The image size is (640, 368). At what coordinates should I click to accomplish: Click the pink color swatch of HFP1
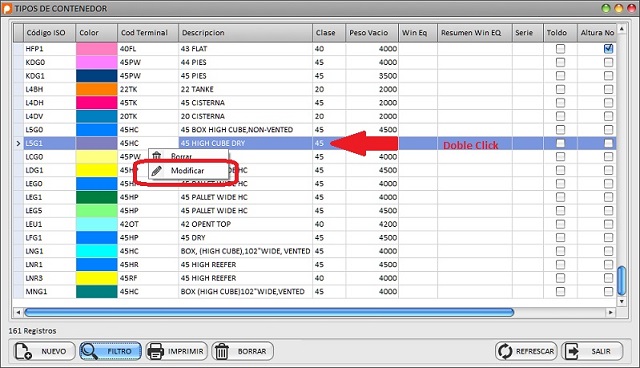[96, 49]
